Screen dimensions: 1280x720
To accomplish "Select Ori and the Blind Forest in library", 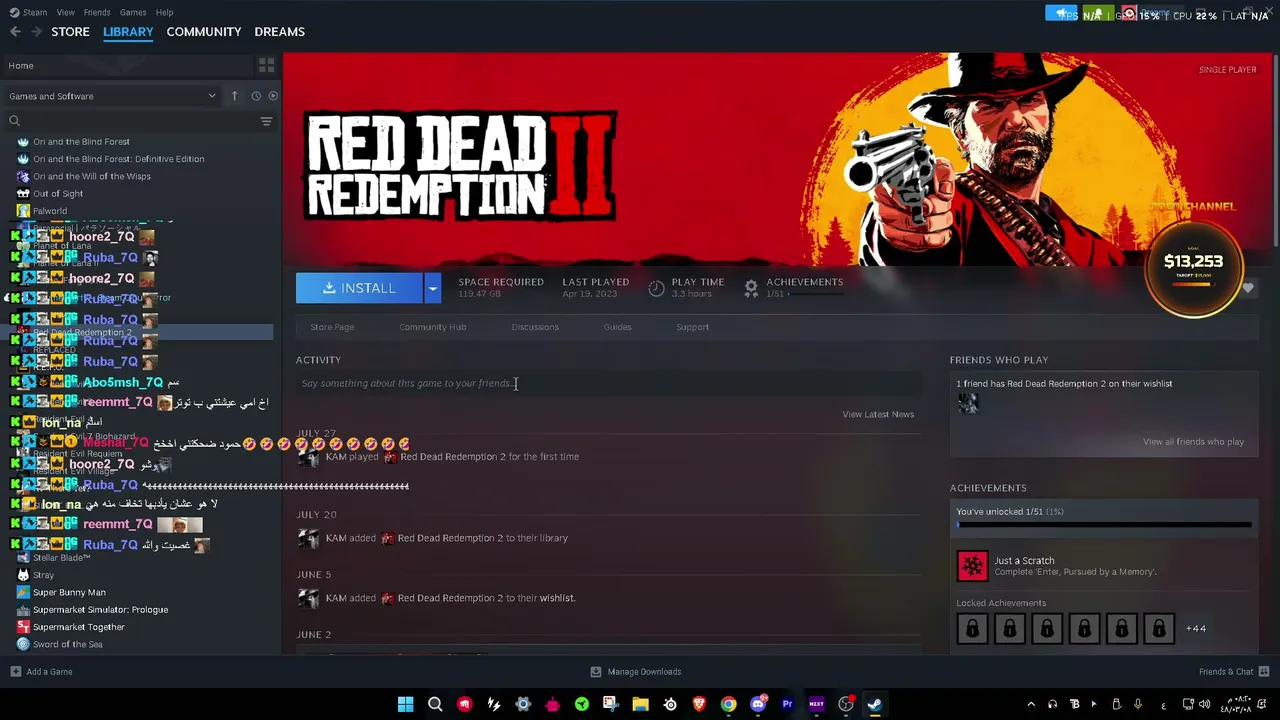I will 81,142.
